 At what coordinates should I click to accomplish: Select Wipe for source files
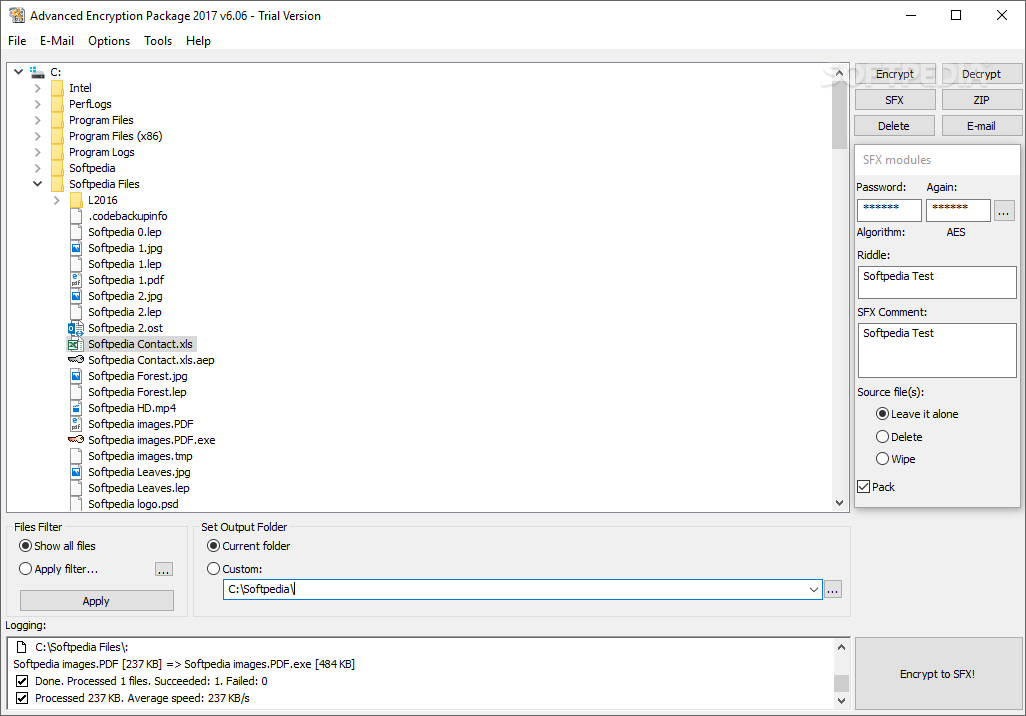882,459
